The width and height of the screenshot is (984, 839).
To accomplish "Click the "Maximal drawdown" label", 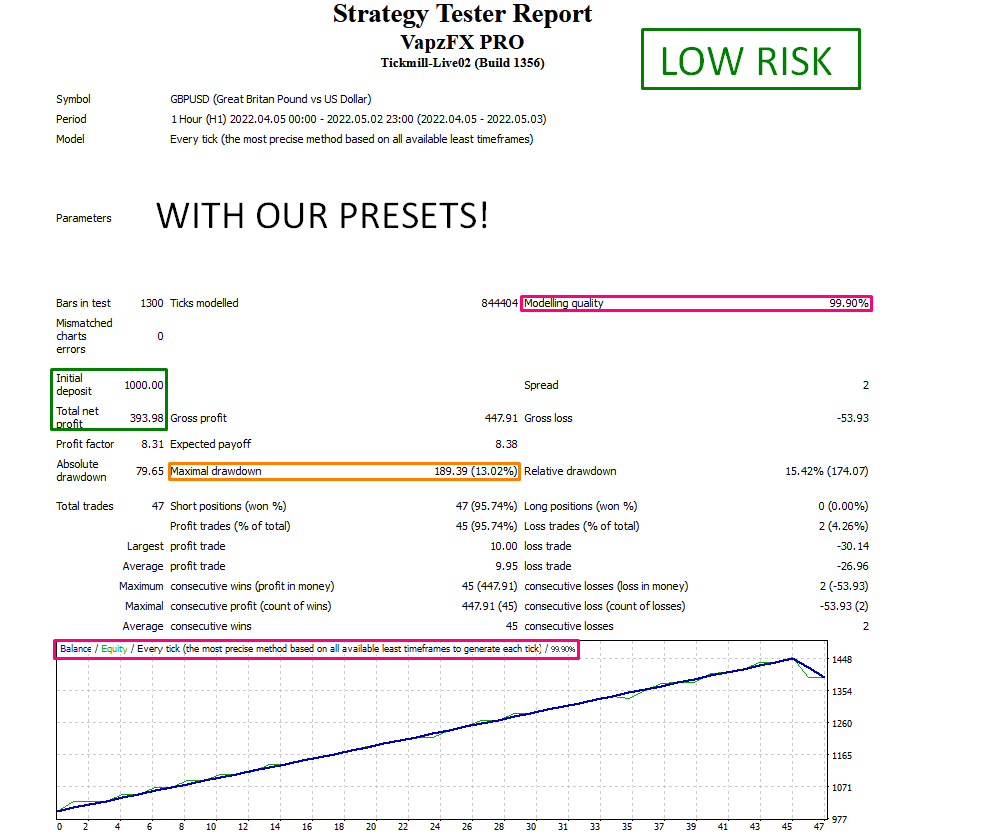I will [216, 471].
